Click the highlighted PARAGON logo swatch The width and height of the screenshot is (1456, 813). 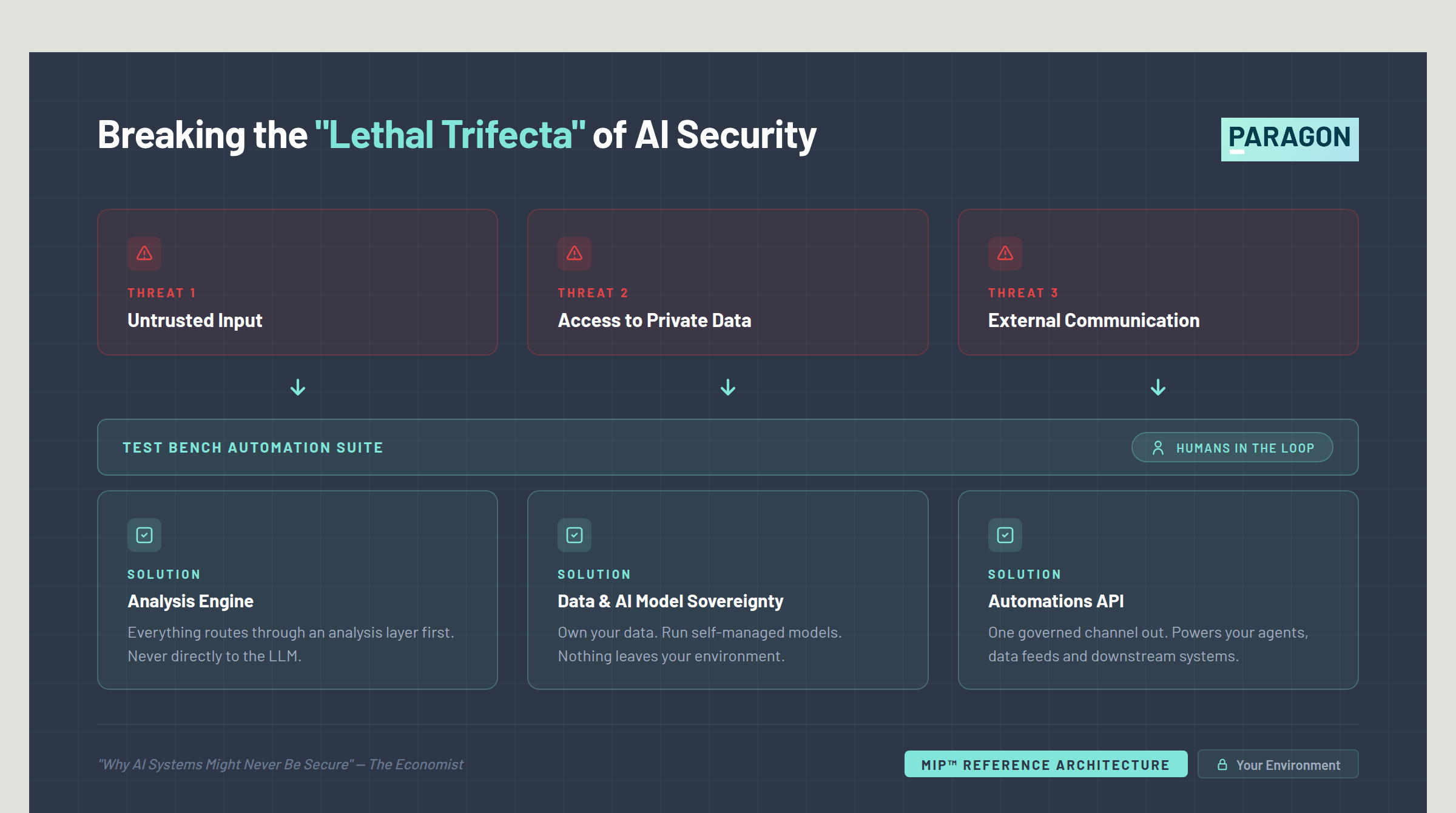coord(1290,138)
